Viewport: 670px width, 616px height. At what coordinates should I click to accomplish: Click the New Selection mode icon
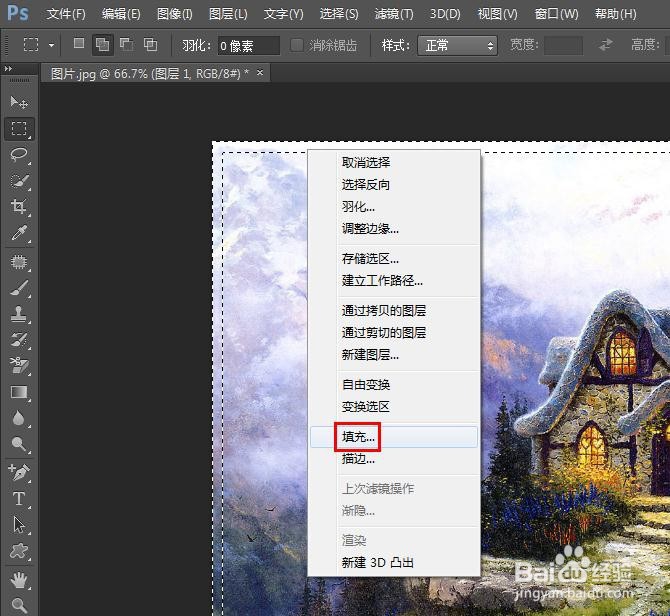click(79, 44)
